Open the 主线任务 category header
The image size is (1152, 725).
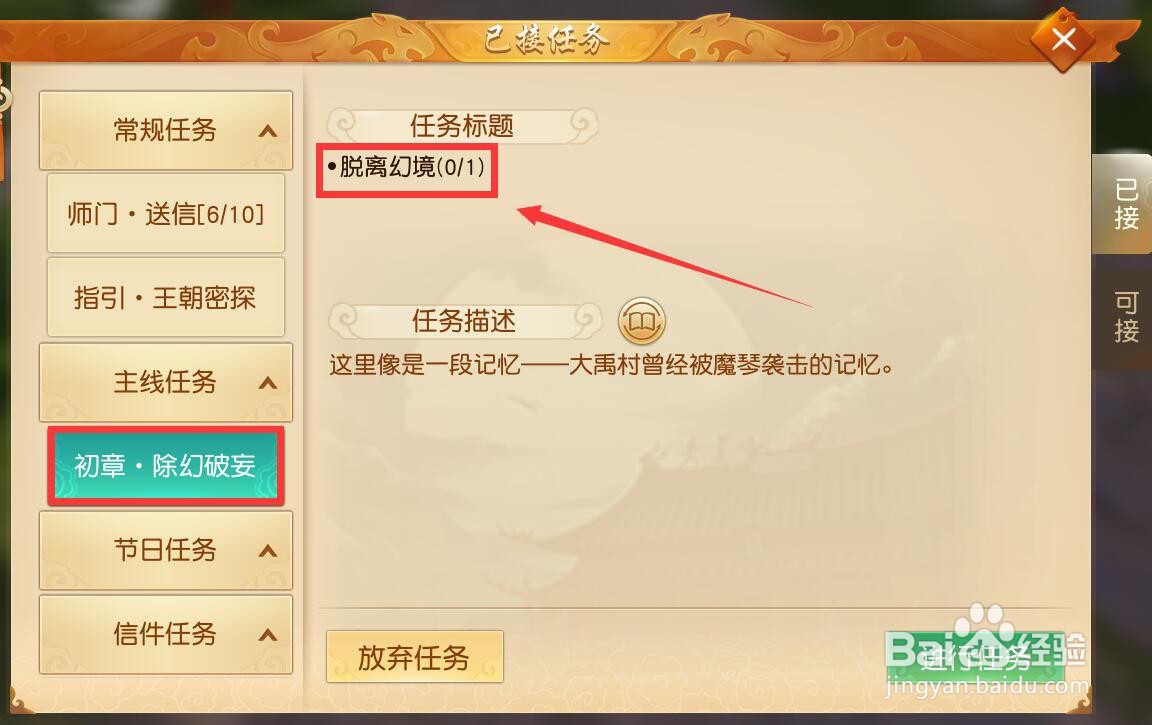click(166, 383)
